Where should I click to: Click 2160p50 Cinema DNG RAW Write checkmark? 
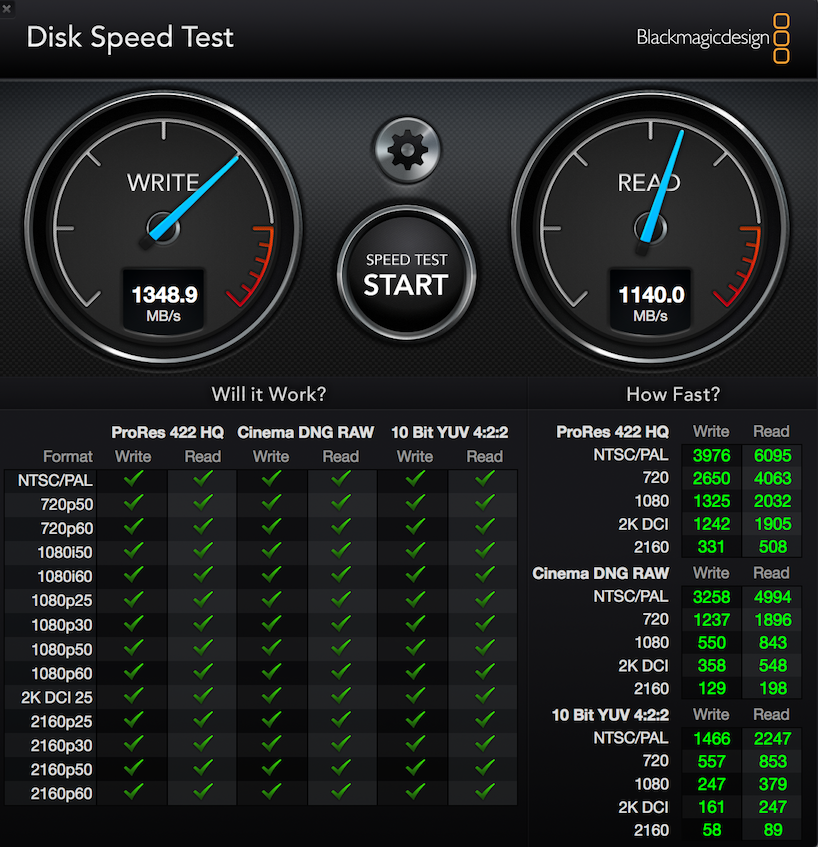point(271,768)
